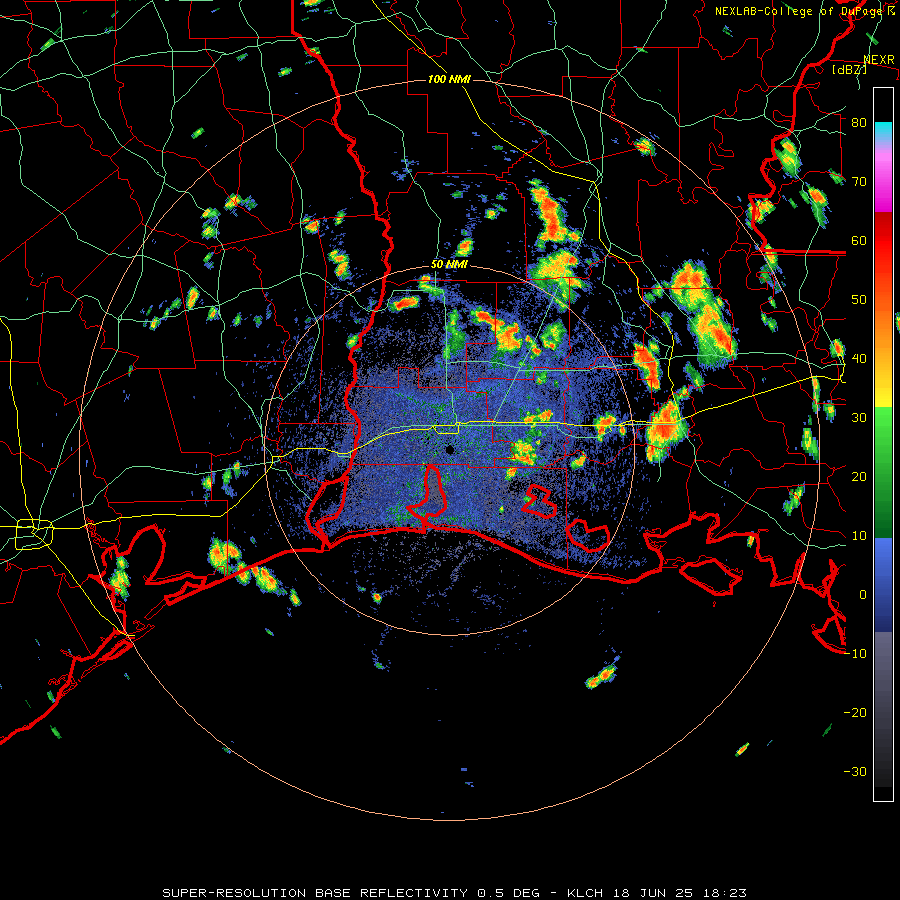Click the '100 NMI' range ring label
This screenshot has height=900, width=900.
(449, 79)
